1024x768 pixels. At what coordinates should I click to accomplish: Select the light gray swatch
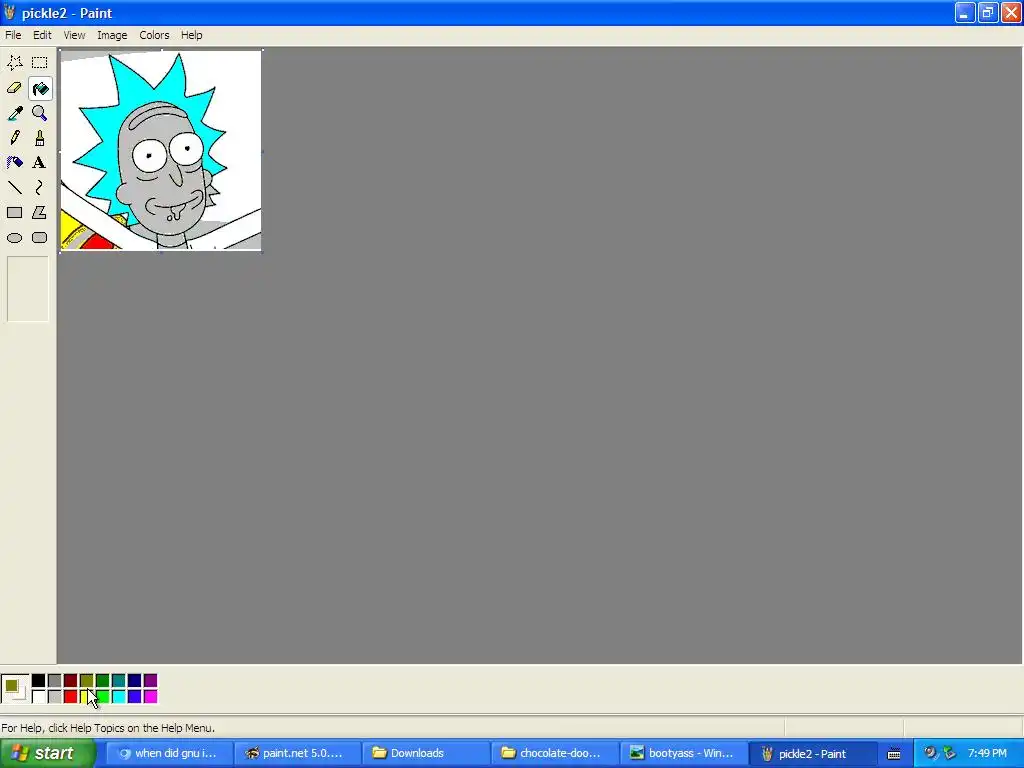54,697
